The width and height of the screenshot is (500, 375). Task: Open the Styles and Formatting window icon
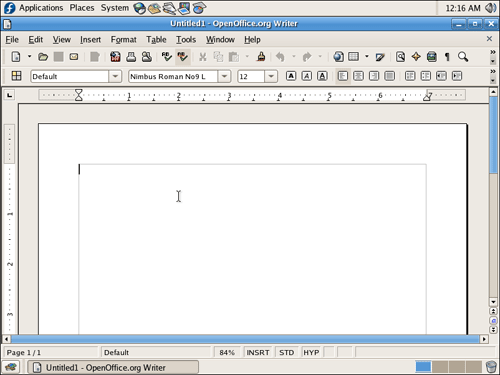point(16,76)
